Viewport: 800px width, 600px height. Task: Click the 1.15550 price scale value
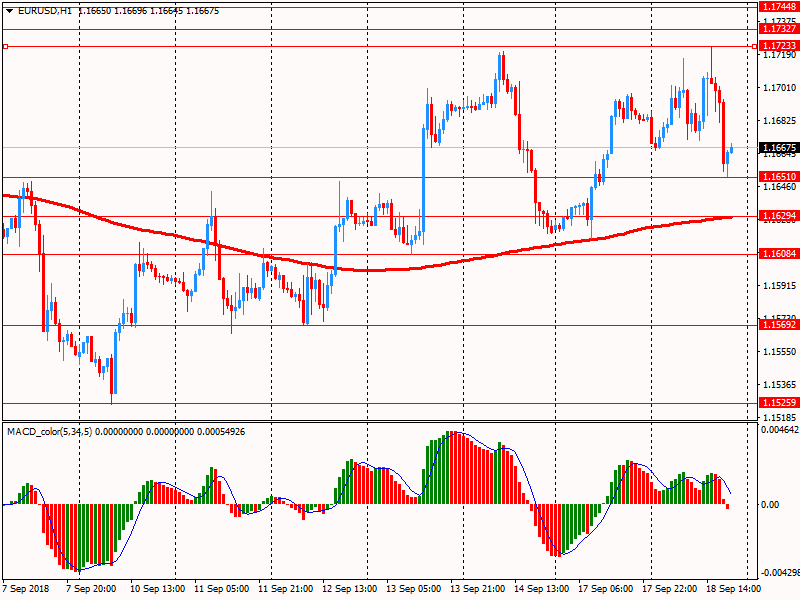[x=779, y=352]
